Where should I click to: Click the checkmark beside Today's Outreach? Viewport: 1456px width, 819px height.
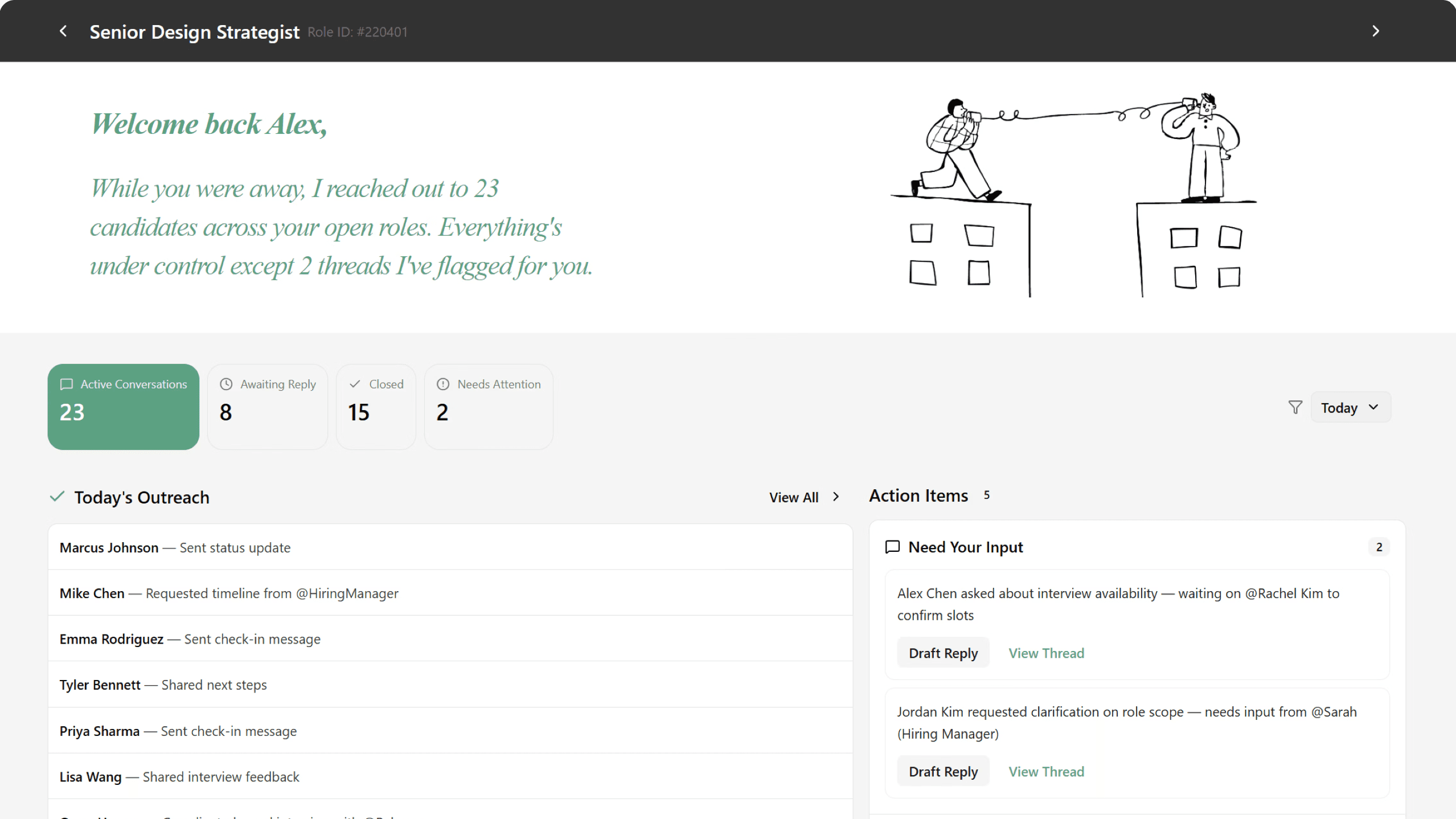tap(57, 497)
